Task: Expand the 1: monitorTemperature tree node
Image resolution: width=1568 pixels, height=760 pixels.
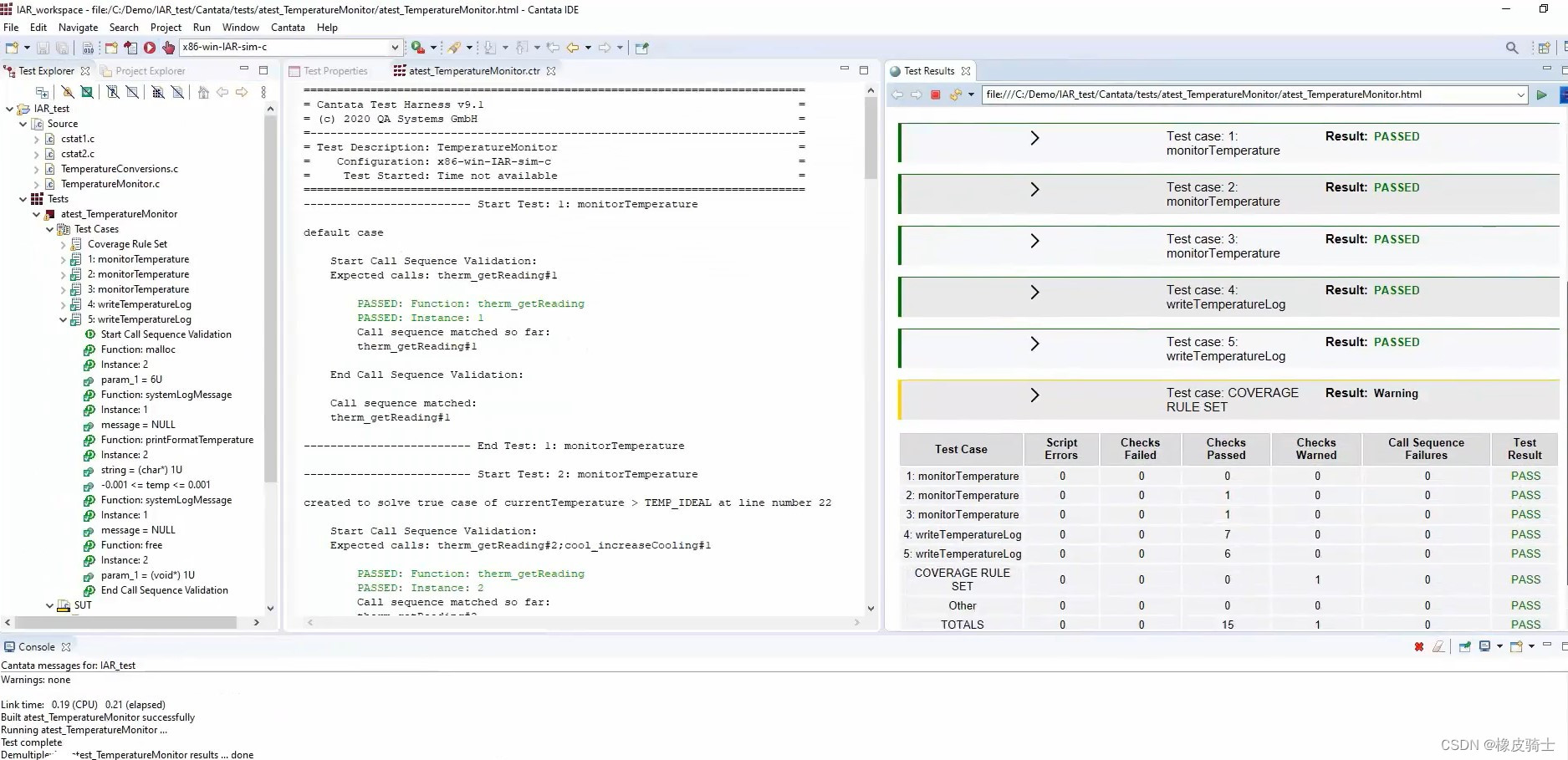Action: click(64, 259)
